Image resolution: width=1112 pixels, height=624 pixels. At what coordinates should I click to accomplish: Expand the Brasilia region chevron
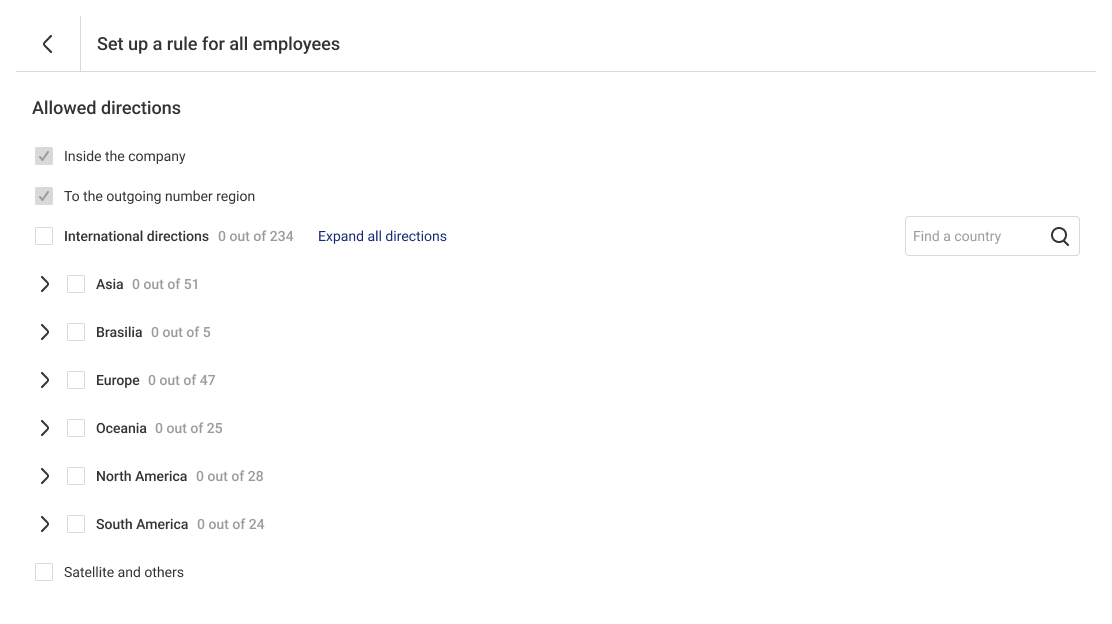tap(45, 333)
